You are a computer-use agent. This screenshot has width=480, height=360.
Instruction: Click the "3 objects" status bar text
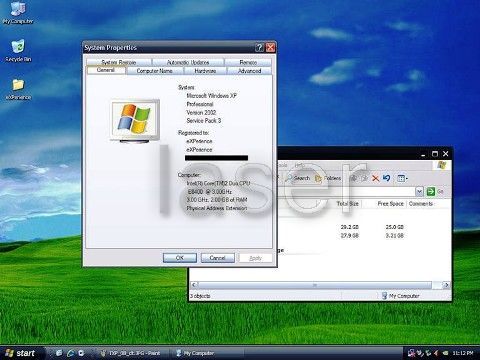[200, 296]
